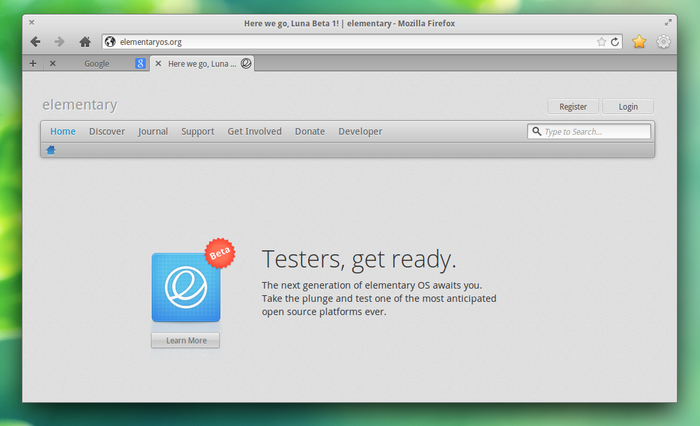Click the Forward navigation arrow

point(59,42)
